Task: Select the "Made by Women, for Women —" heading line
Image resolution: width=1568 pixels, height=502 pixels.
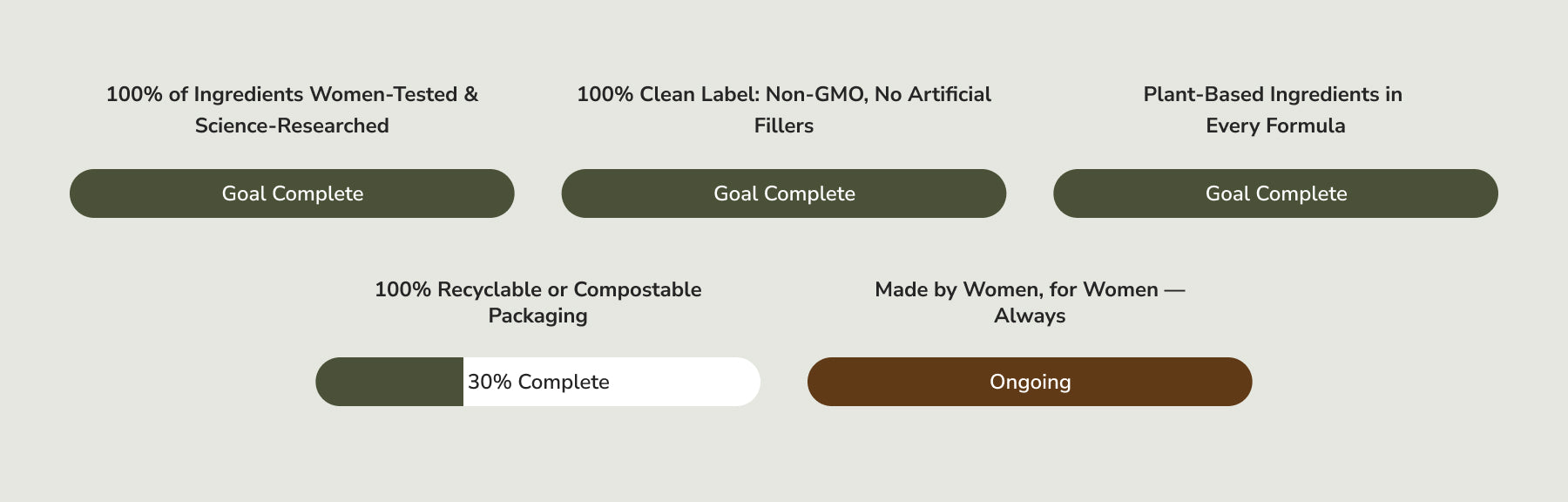Action: [1030, 289]
